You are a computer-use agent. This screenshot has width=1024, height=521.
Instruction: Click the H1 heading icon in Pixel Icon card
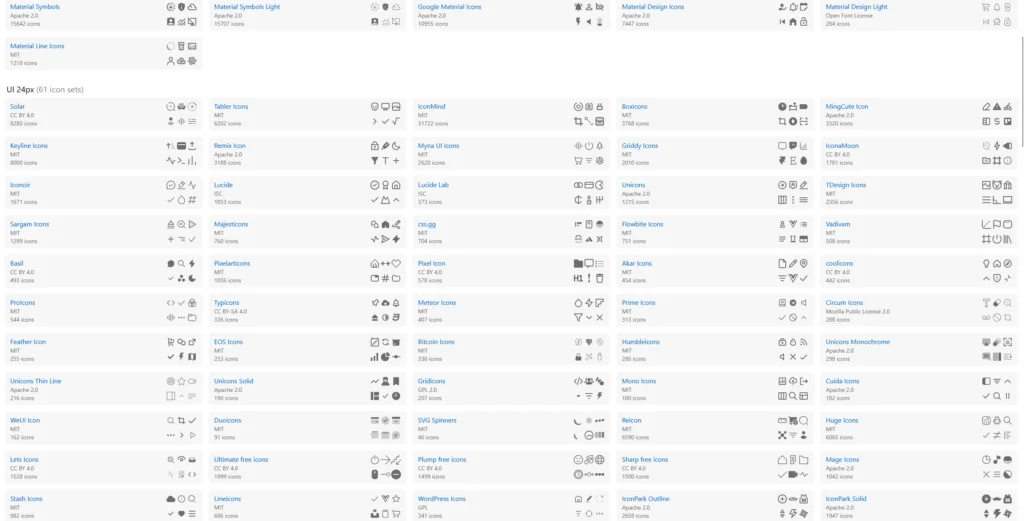click(579, 278)
